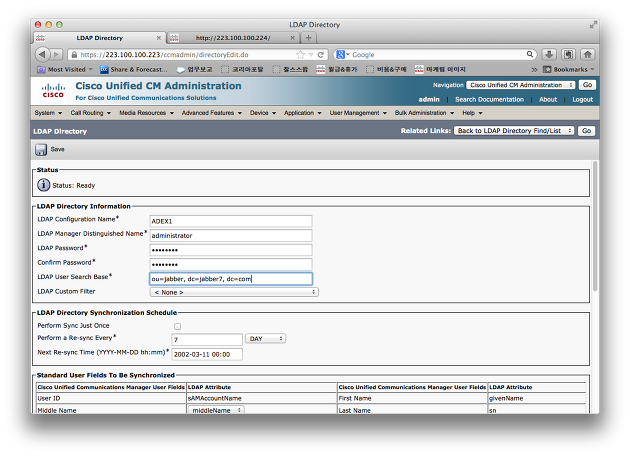Open the Media Resources menu
This screenshot has height=456, width=630.
[x=147, y=113]
